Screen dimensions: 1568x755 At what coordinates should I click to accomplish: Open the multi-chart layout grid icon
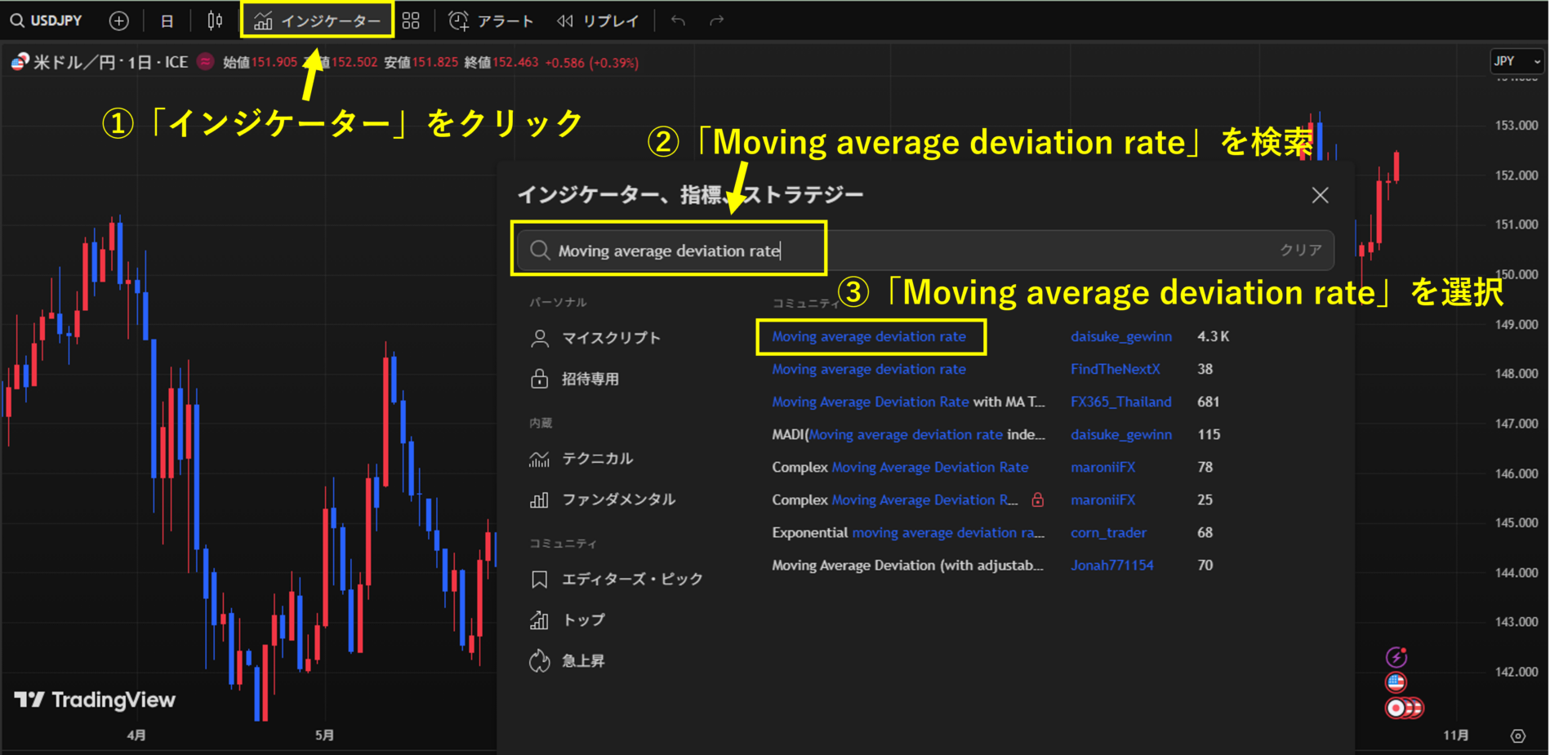(x=411, y=20)
